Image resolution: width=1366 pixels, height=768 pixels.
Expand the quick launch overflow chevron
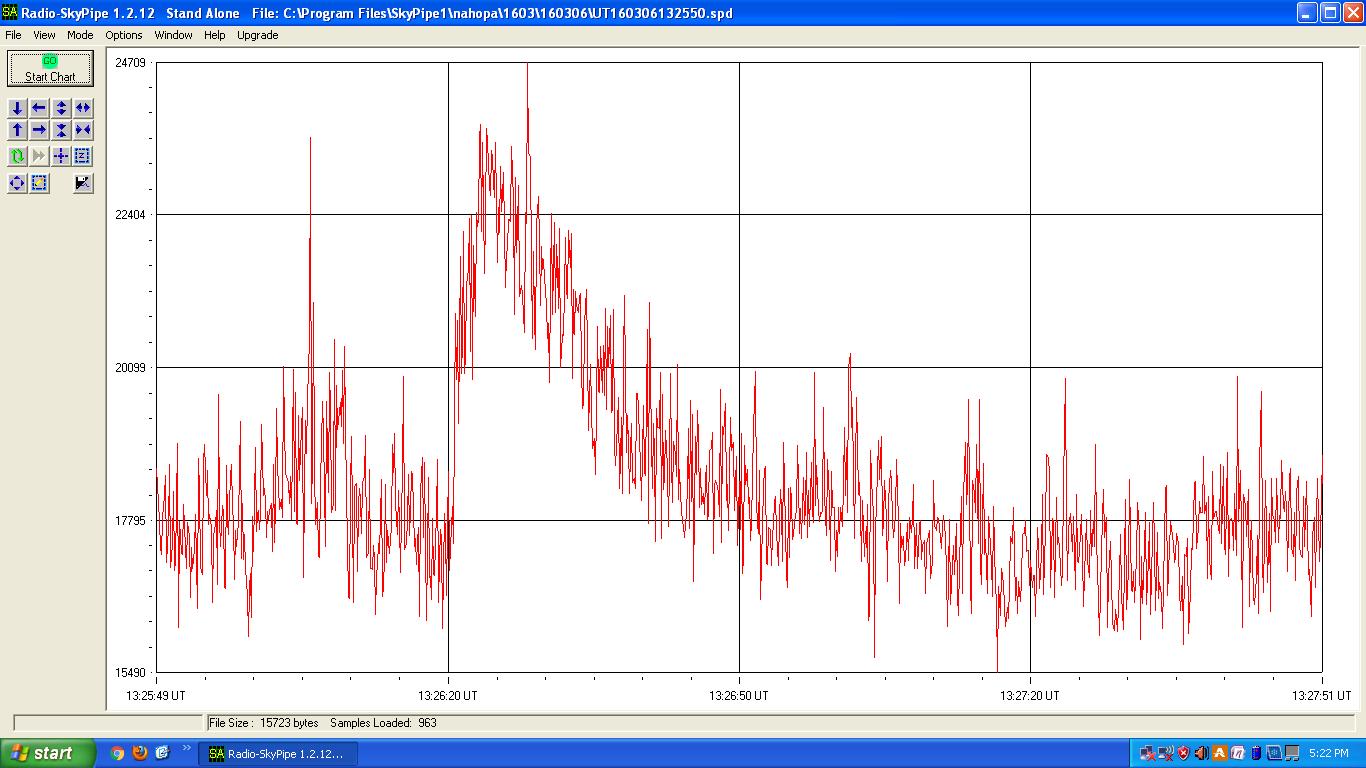coord(186,748)
